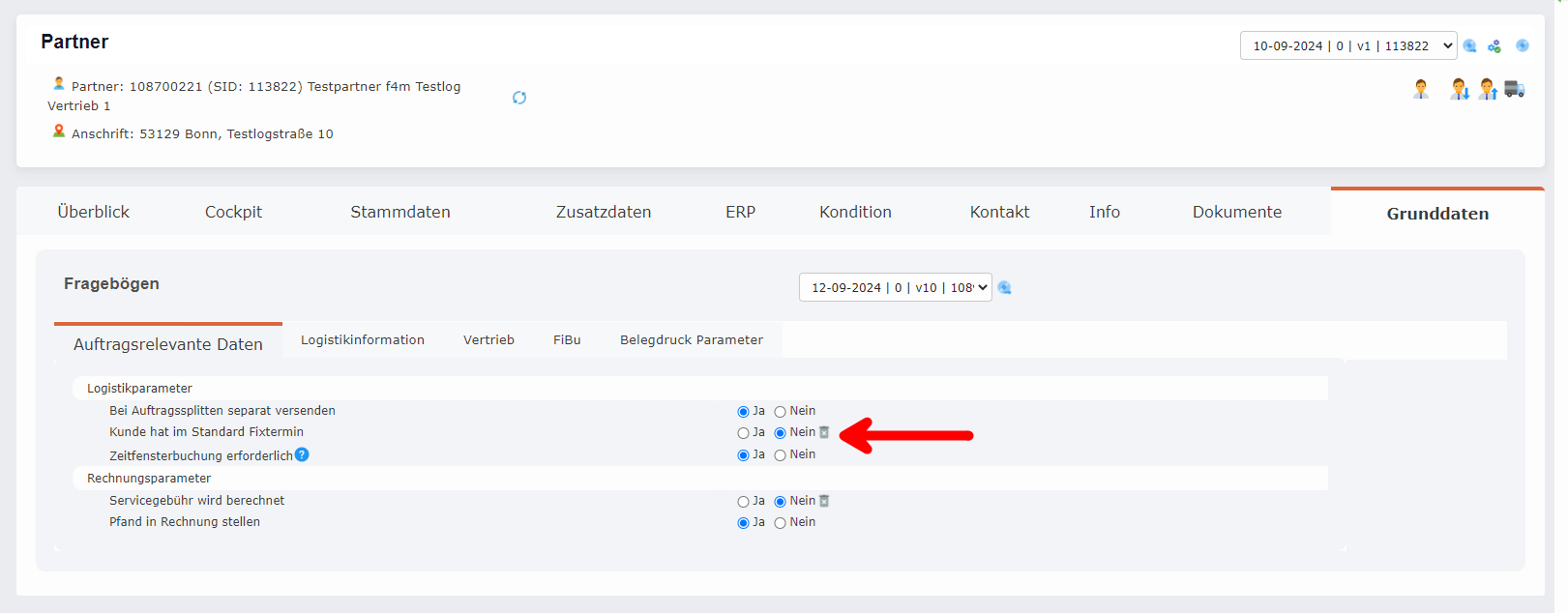Click the single partner person icon
The height and width of the screenshot is (613, 1568).
point(1420,90)
